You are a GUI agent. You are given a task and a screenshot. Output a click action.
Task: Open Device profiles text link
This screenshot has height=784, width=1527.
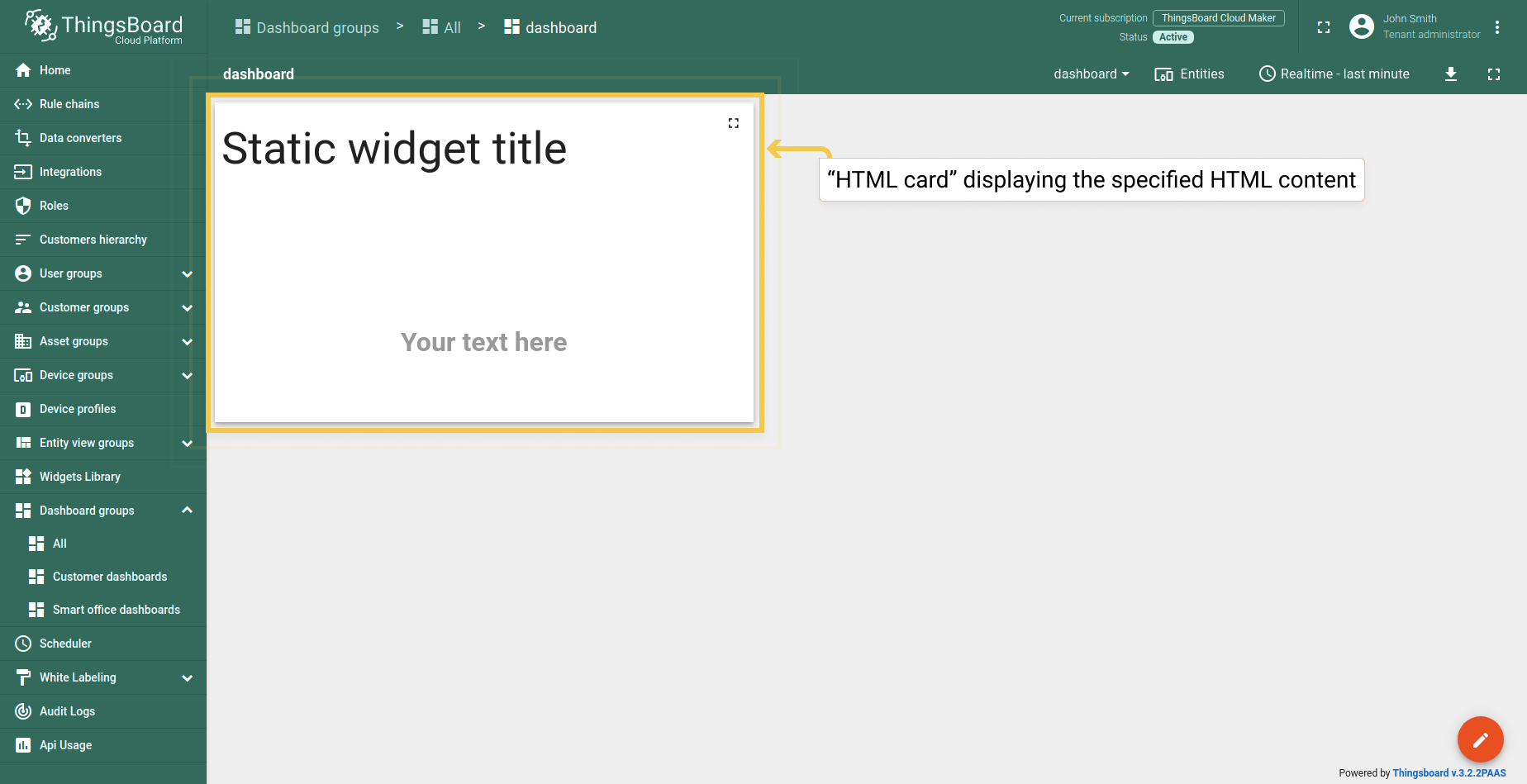point(78,409)
